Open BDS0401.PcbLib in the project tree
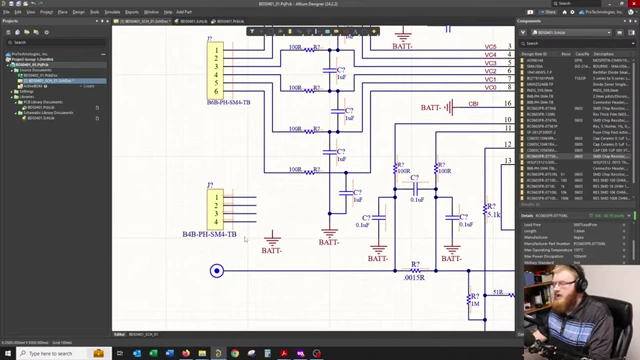The height and width of the screenshot is (360, 640). 38,107
